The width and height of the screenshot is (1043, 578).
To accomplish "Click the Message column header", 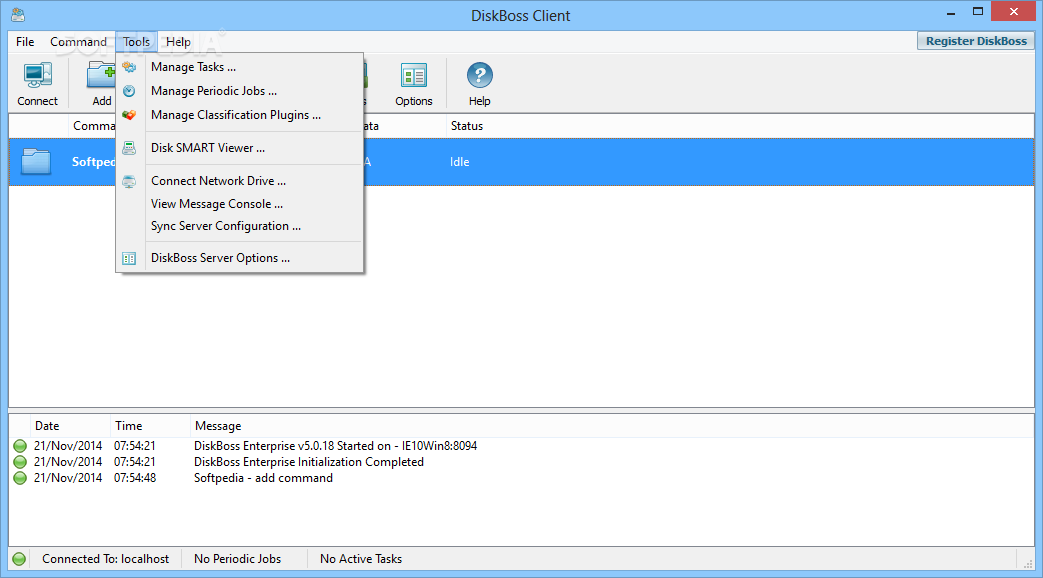I will [x=218, y=426].
